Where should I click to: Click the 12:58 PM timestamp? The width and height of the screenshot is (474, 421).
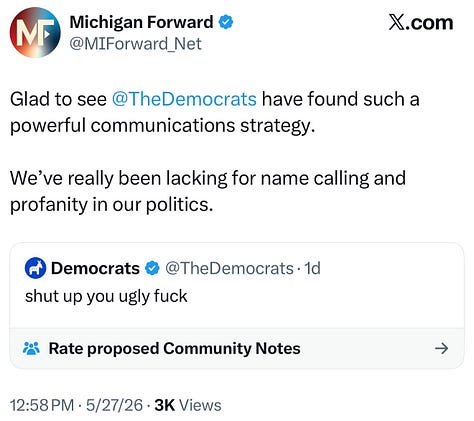[42, 405]
